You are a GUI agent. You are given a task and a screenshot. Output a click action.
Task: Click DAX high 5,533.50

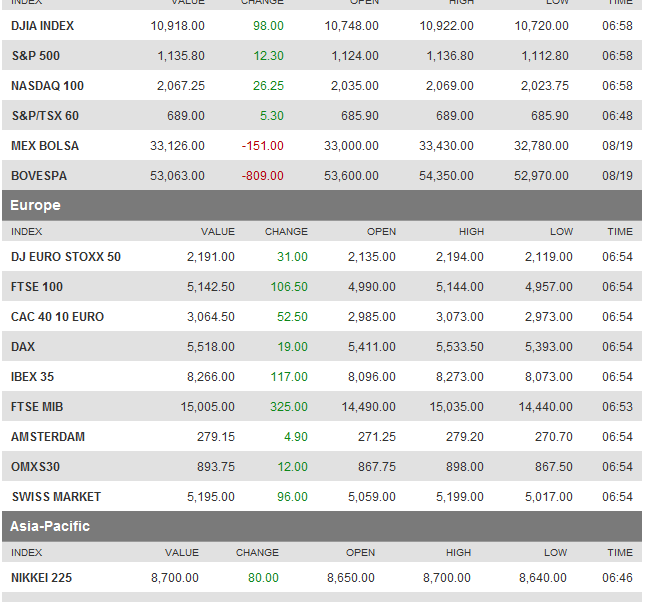tap(460, 347)
